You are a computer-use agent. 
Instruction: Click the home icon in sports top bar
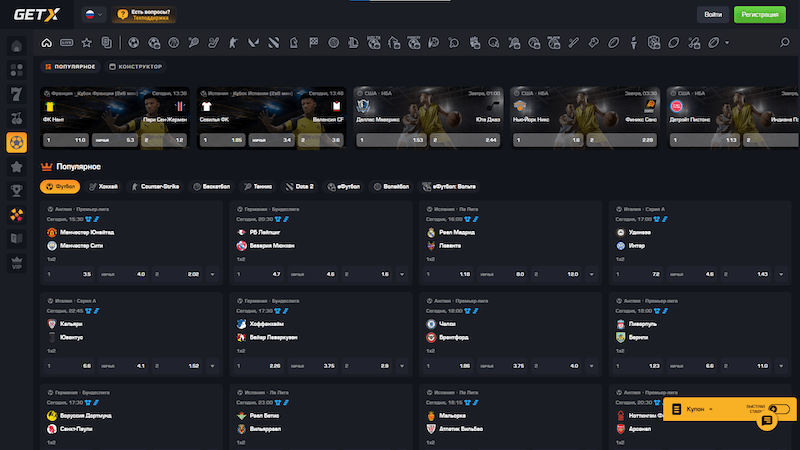click(46, 43)
